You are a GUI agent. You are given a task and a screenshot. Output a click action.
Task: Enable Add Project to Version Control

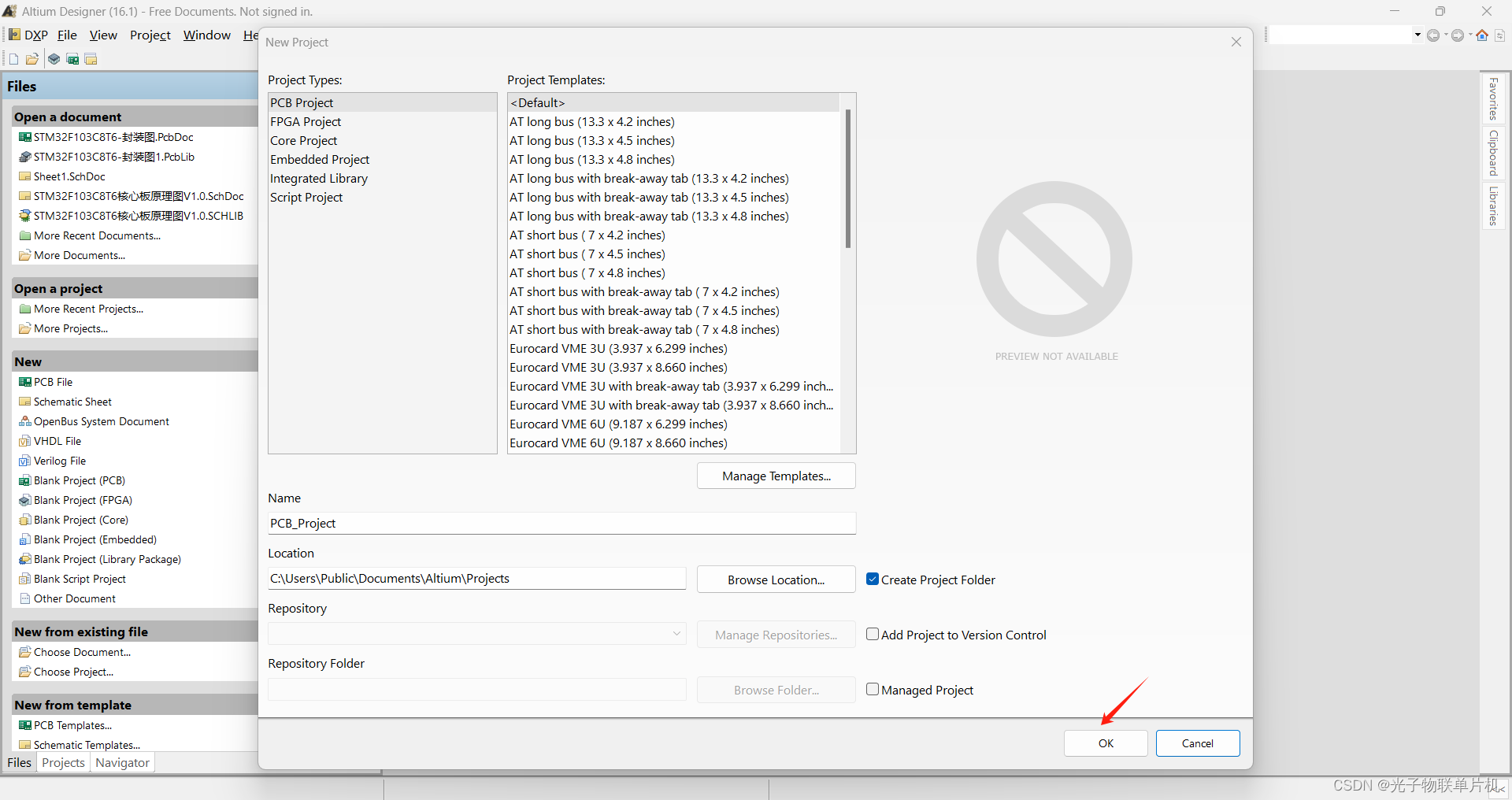coord(873,634)
